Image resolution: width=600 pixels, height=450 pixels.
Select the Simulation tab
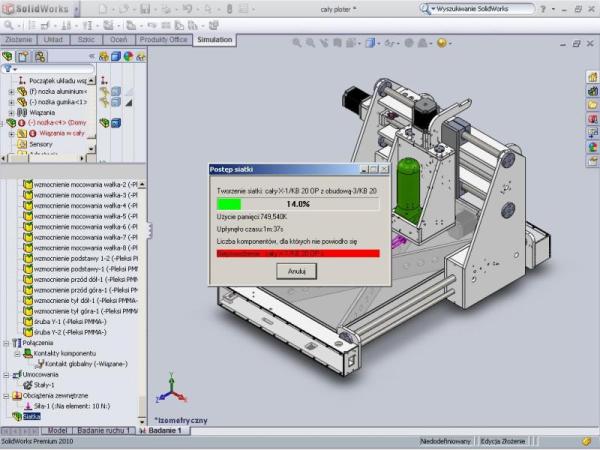[214, 40]
